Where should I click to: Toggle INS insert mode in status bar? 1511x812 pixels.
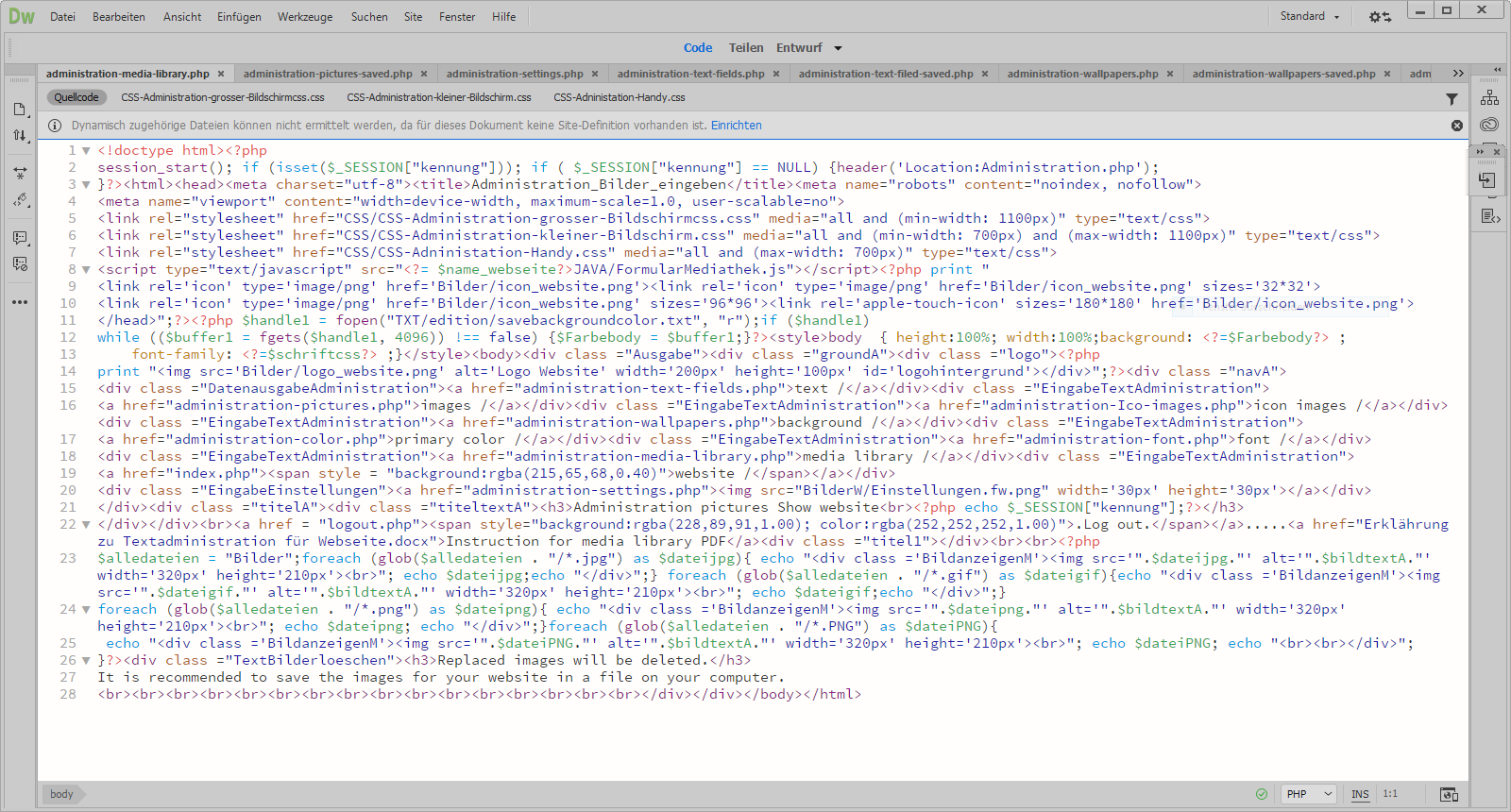click(x=1360, y=794)
